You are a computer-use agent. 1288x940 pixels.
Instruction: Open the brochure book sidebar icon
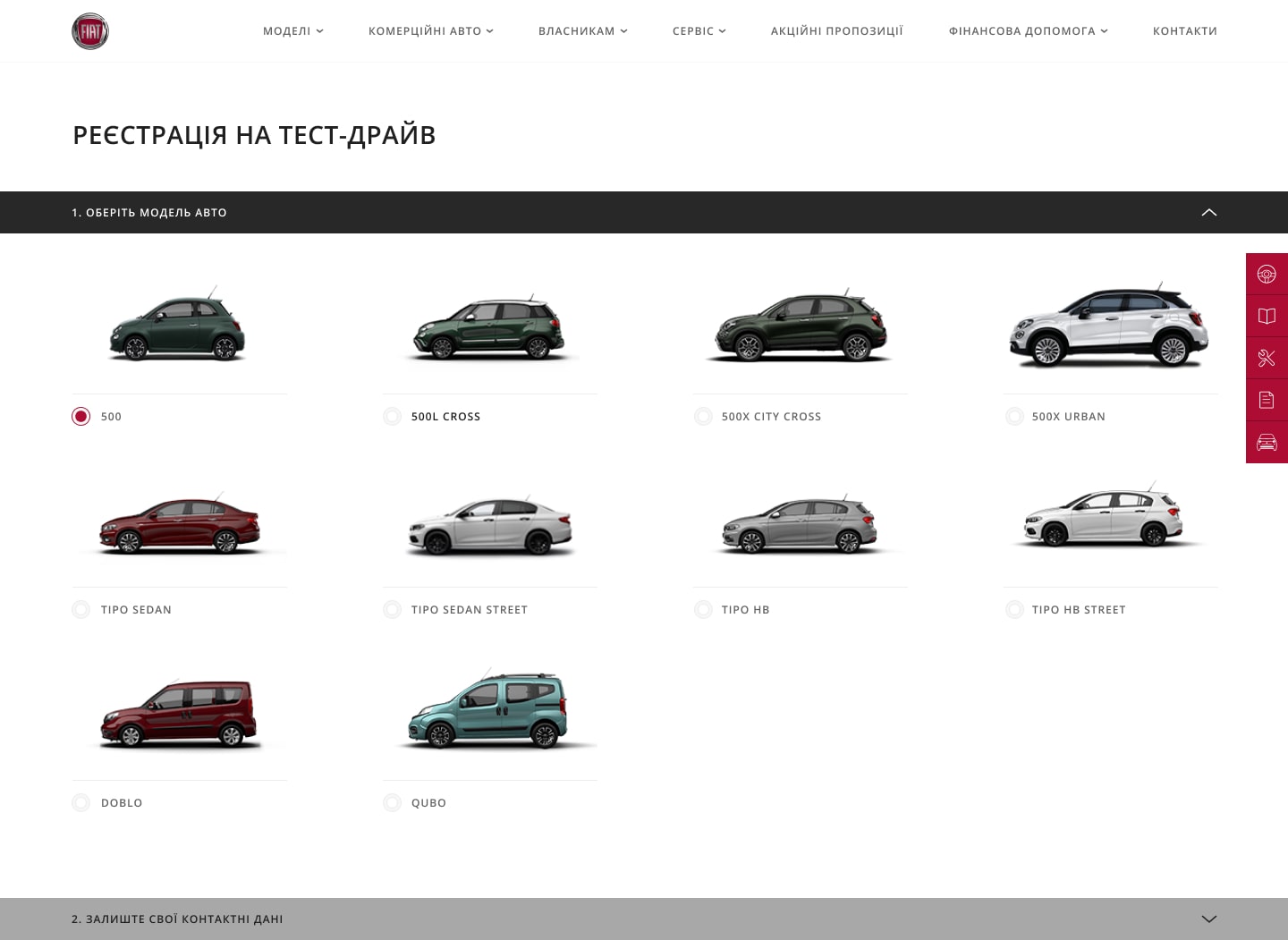pos(1267,316)
